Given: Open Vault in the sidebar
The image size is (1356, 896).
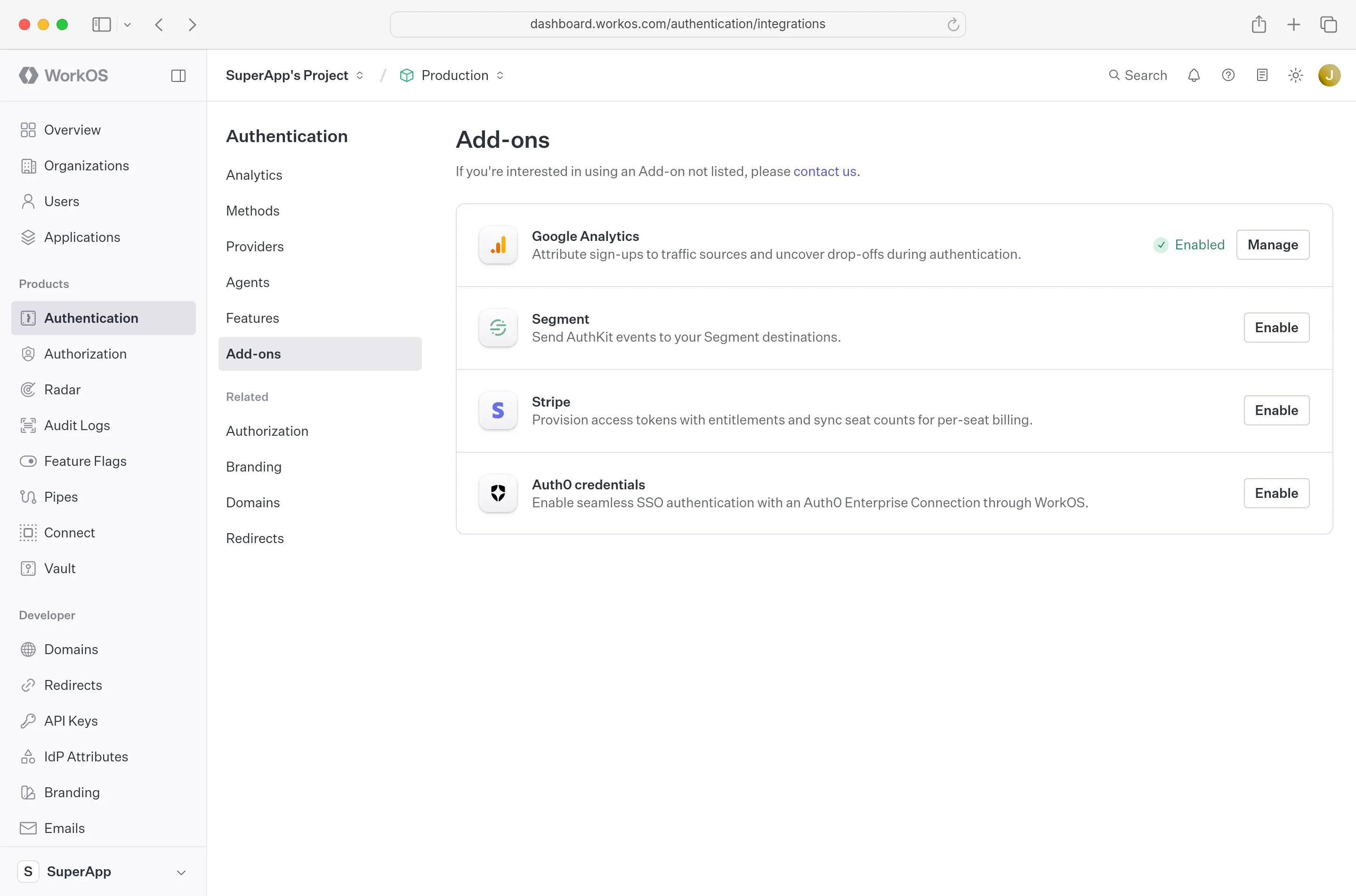Looking at the screenshot, I should pos(104,568).
